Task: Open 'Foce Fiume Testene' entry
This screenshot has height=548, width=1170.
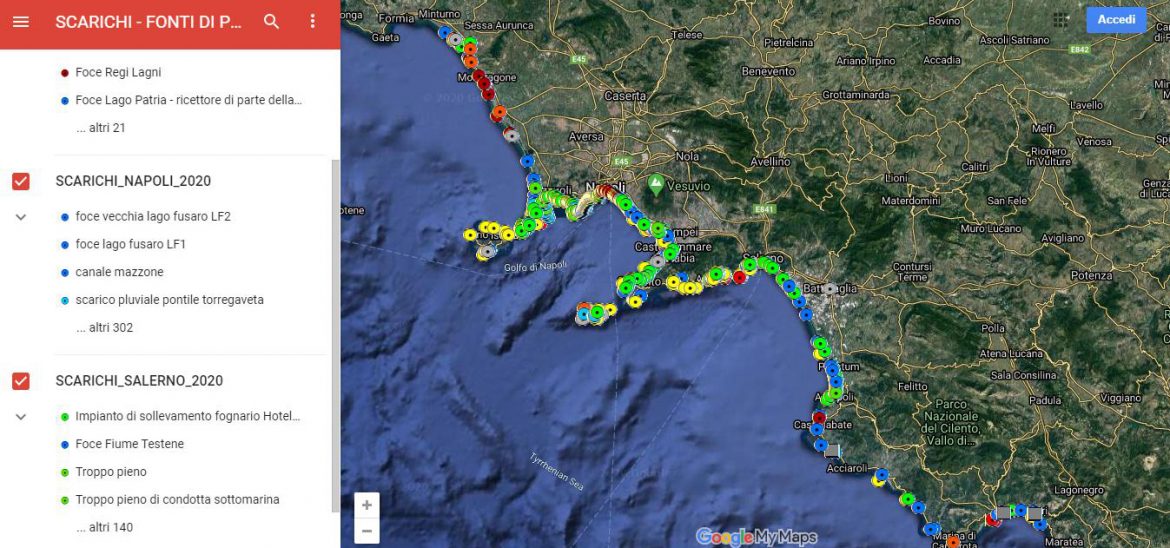Action: pyautogui.click(x=129, y=444)
